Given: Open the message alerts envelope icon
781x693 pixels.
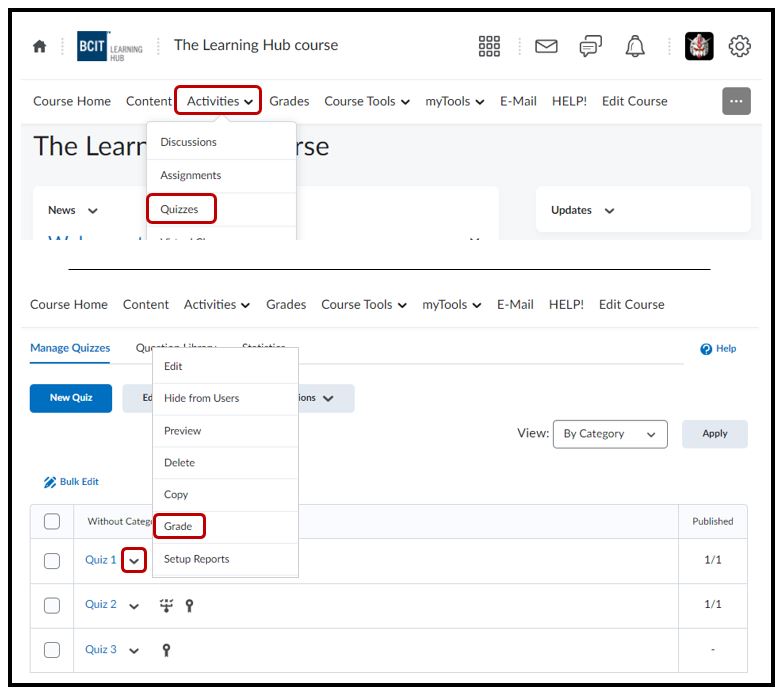Looking at the screenshot, I should [546, 46].
